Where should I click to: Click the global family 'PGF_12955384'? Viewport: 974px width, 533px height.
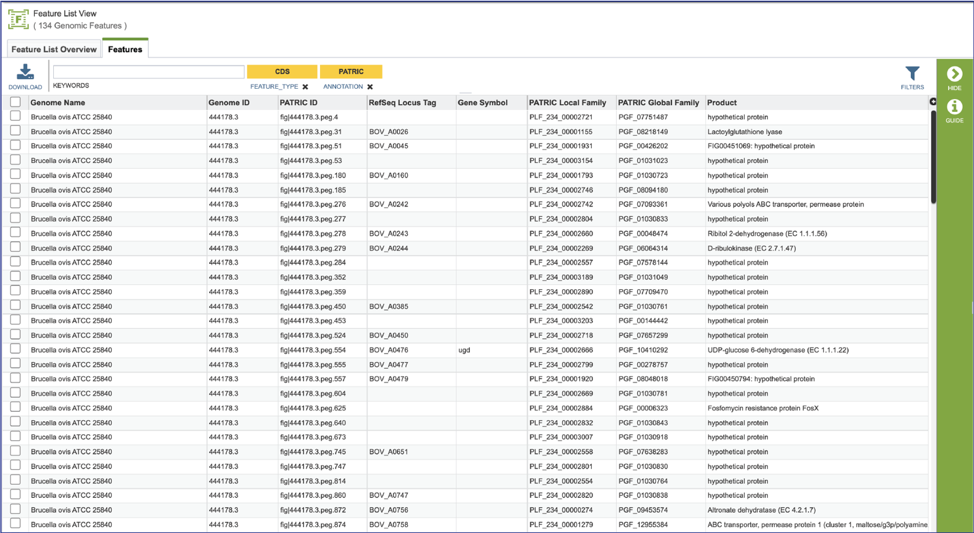pos(644,524)
